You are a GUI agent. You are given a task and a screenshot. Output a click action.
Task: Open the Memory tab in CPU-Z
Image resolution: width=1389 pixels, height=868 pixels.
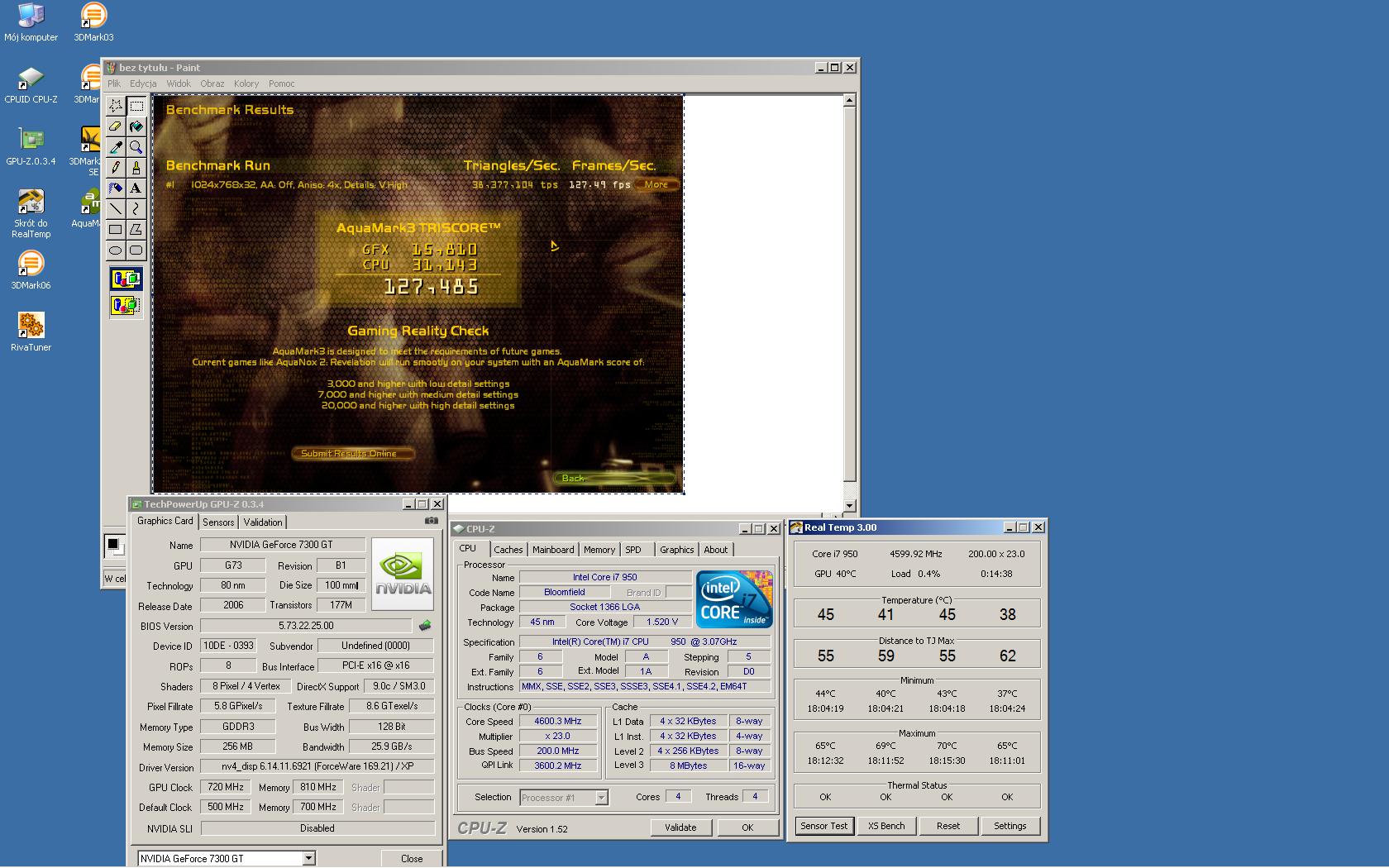[599, 550]
